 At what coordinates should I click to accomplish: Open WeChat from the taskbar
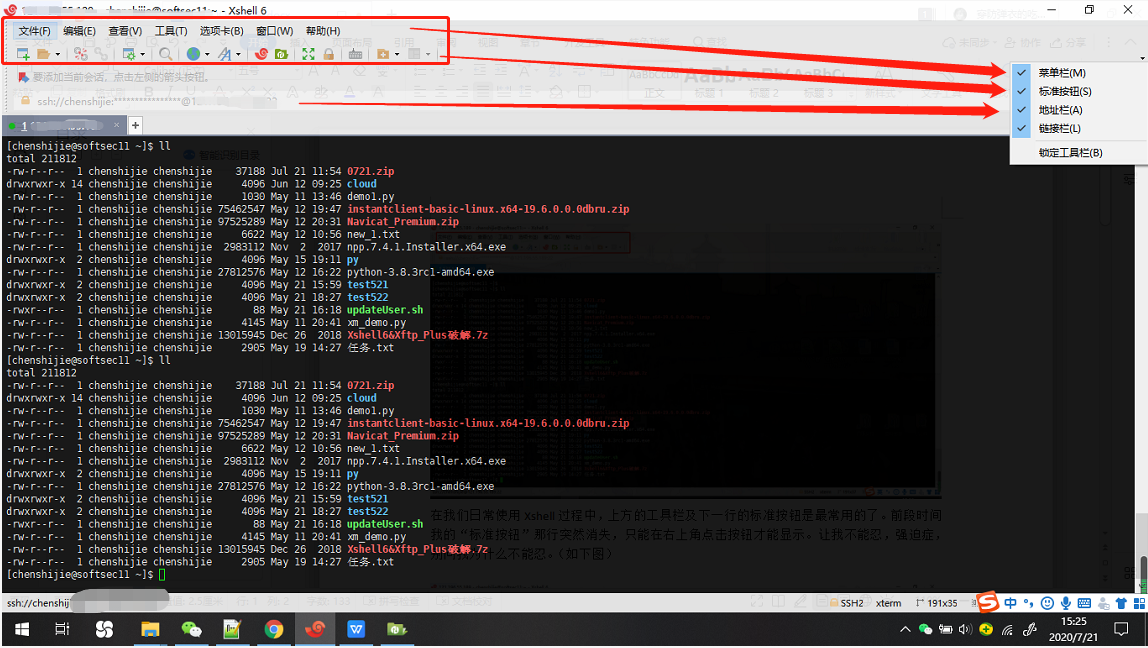[x=191, y=629]
